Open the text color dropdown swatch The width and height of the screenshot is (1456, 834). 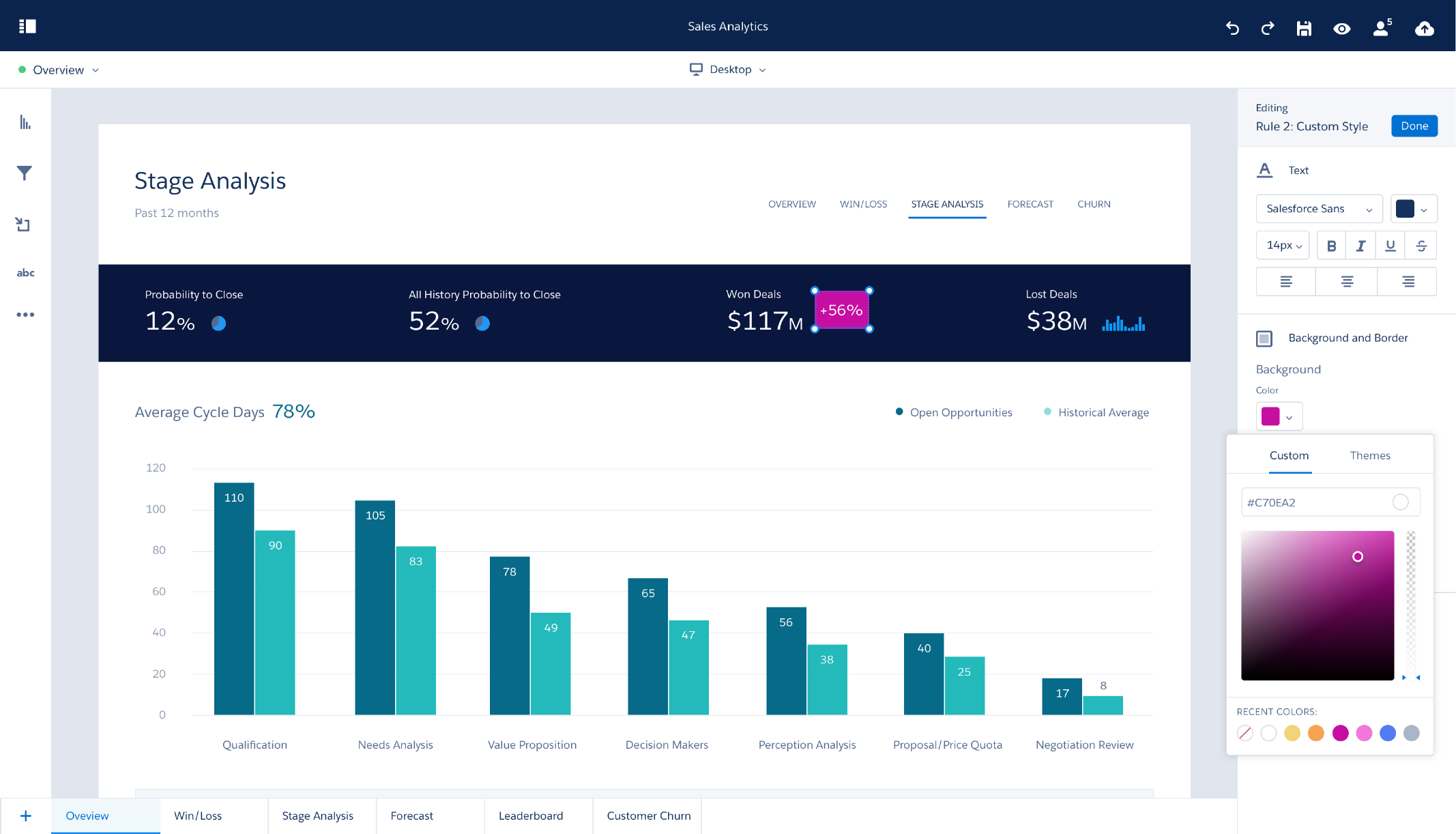(1414, 209)
